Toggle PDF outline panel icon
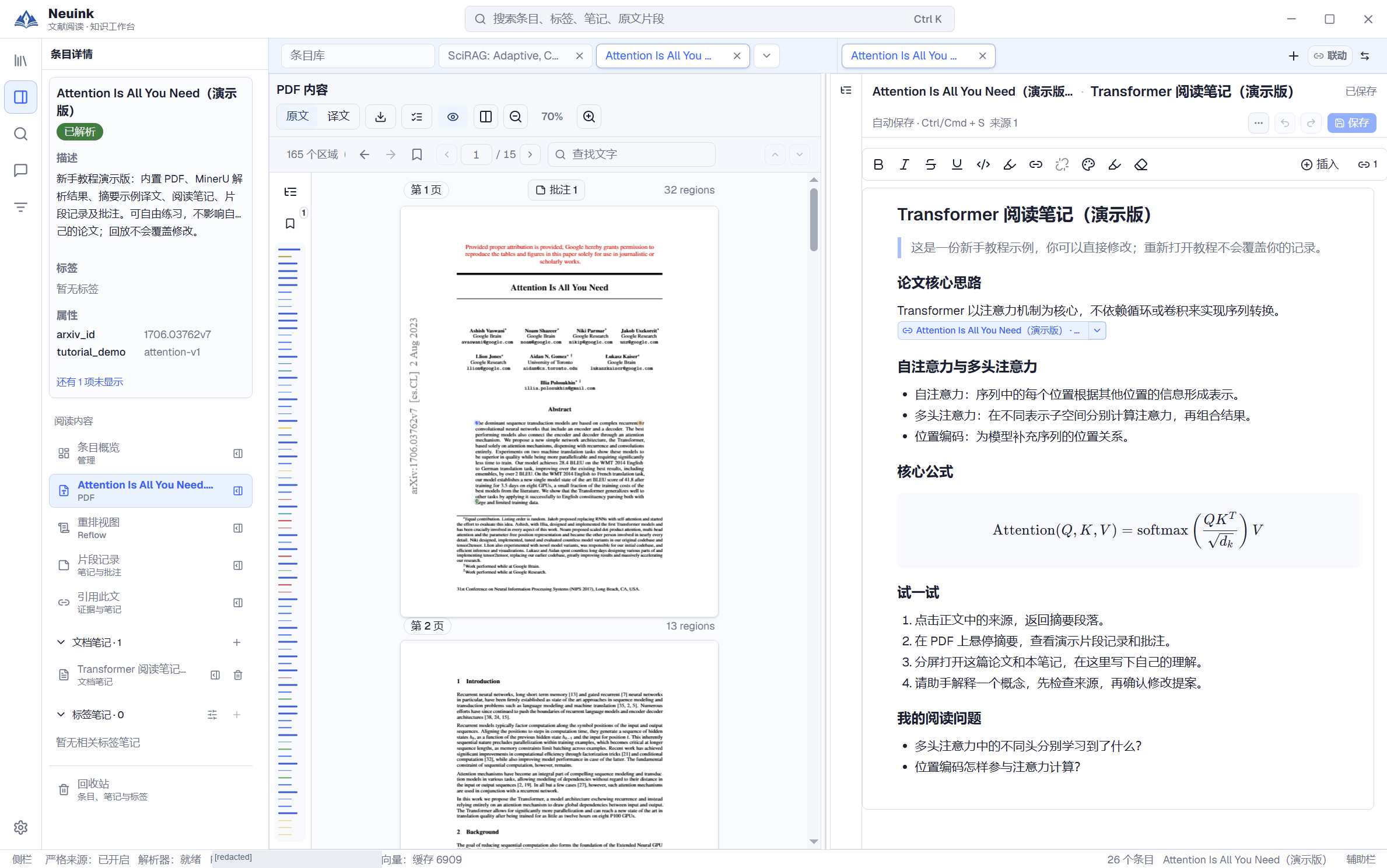Viewport: 1387px width, 868px height. coord(290,192)
